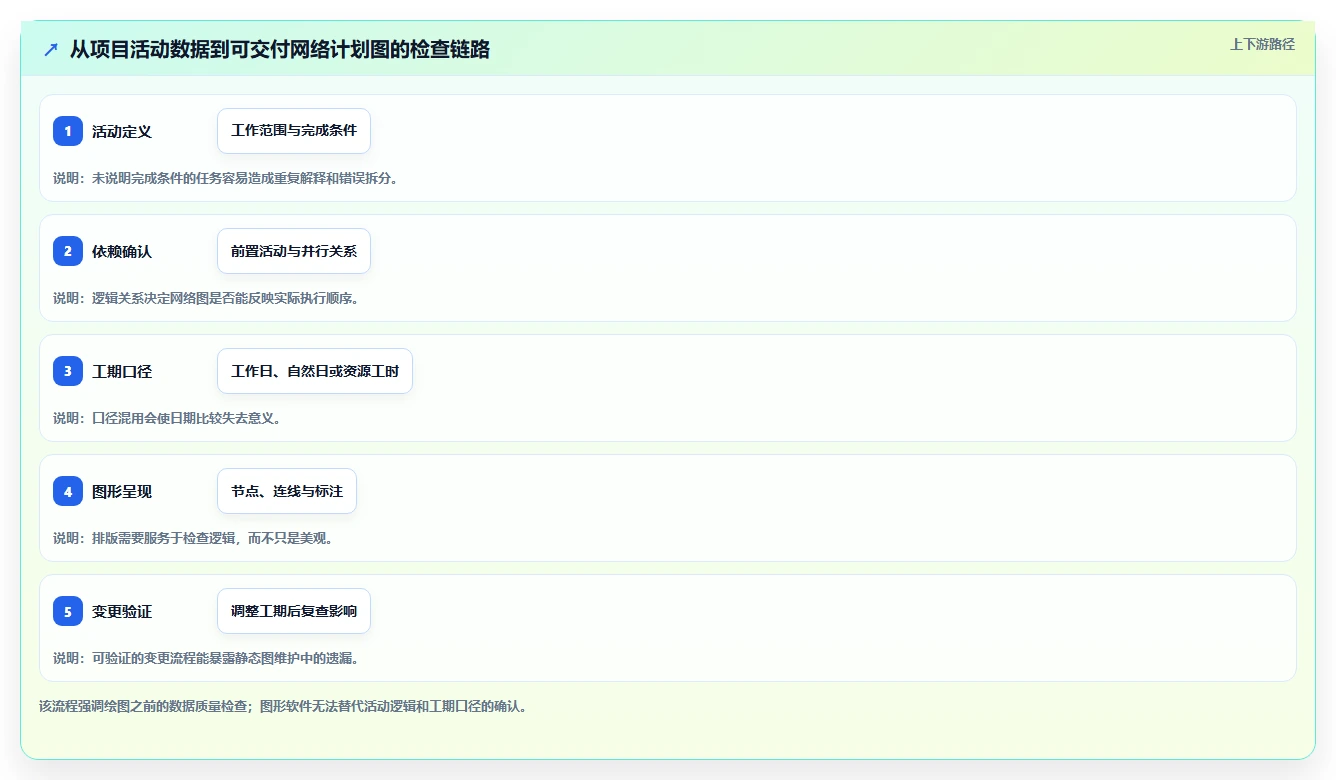Click the 上下游路径 label at top right
1336x780 pixels.
point(1262,44)
